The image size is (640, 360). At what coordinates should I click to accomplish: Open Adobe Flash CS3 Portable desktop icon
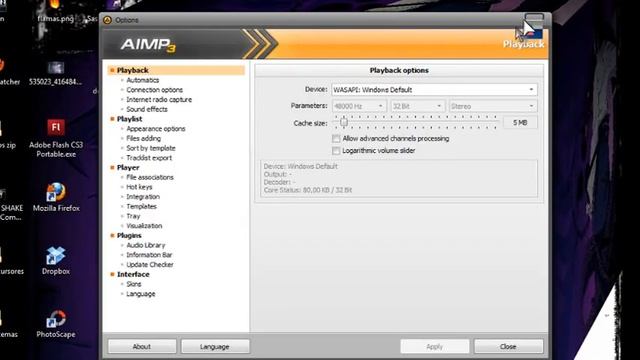coord(56,138)
